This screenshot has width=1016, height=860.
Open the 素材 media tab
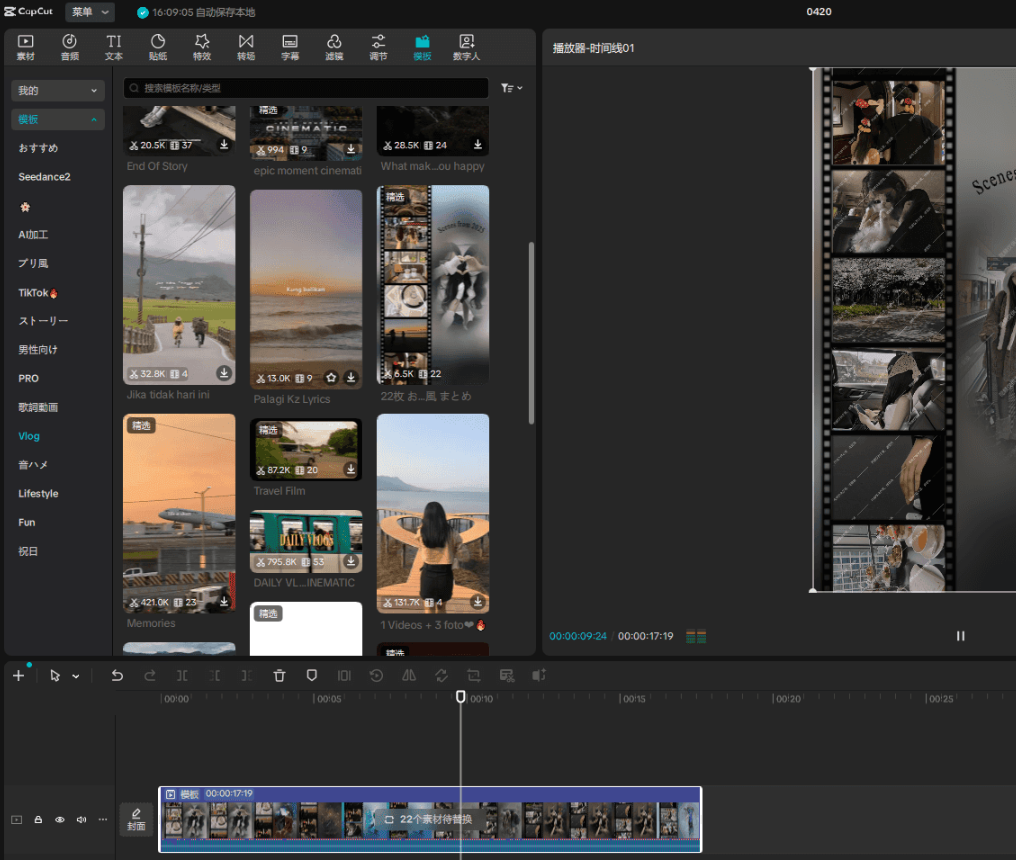click(25, 47)
